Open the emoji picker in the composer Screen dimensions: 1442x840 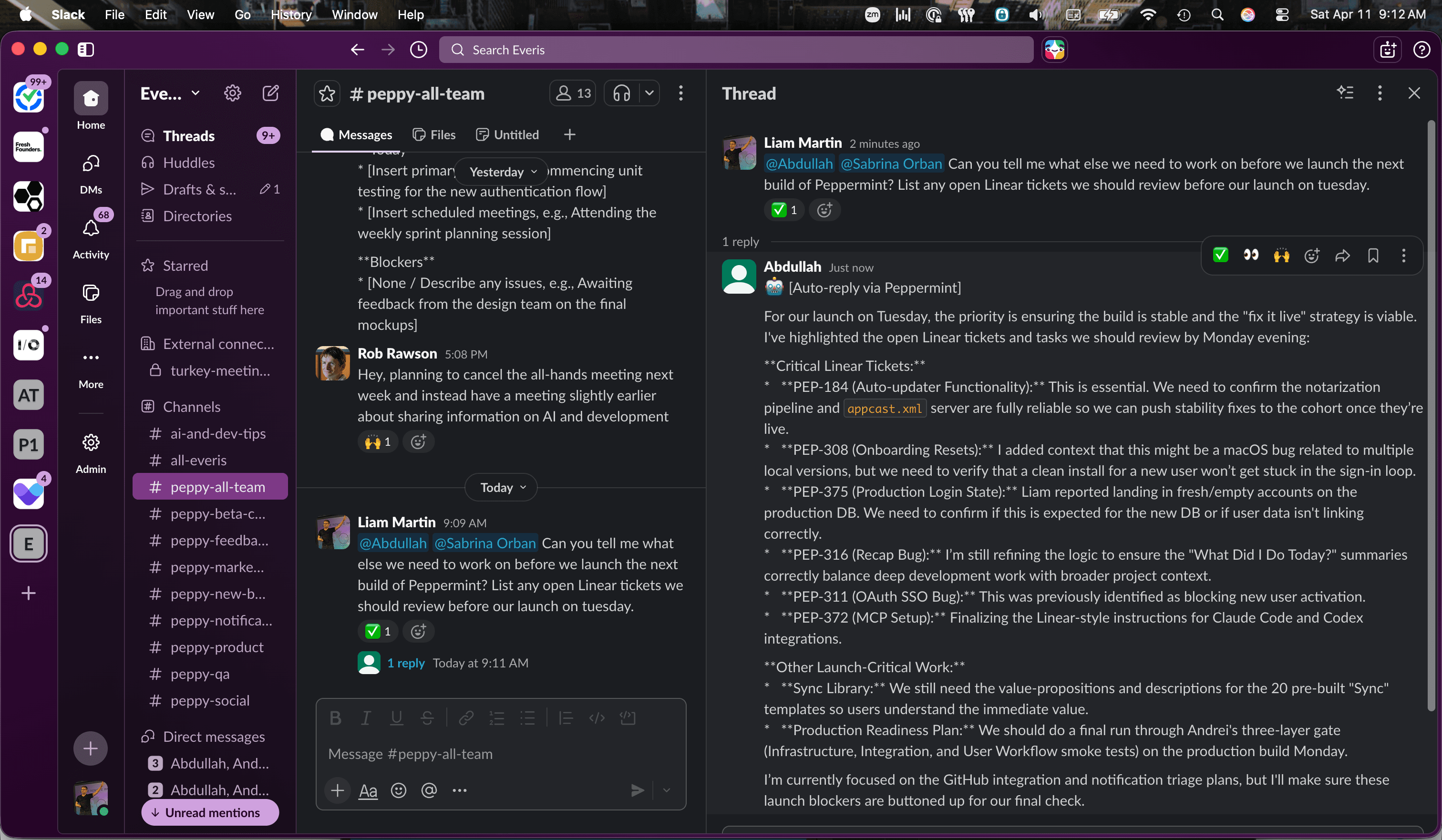click(x=398, y=790)
